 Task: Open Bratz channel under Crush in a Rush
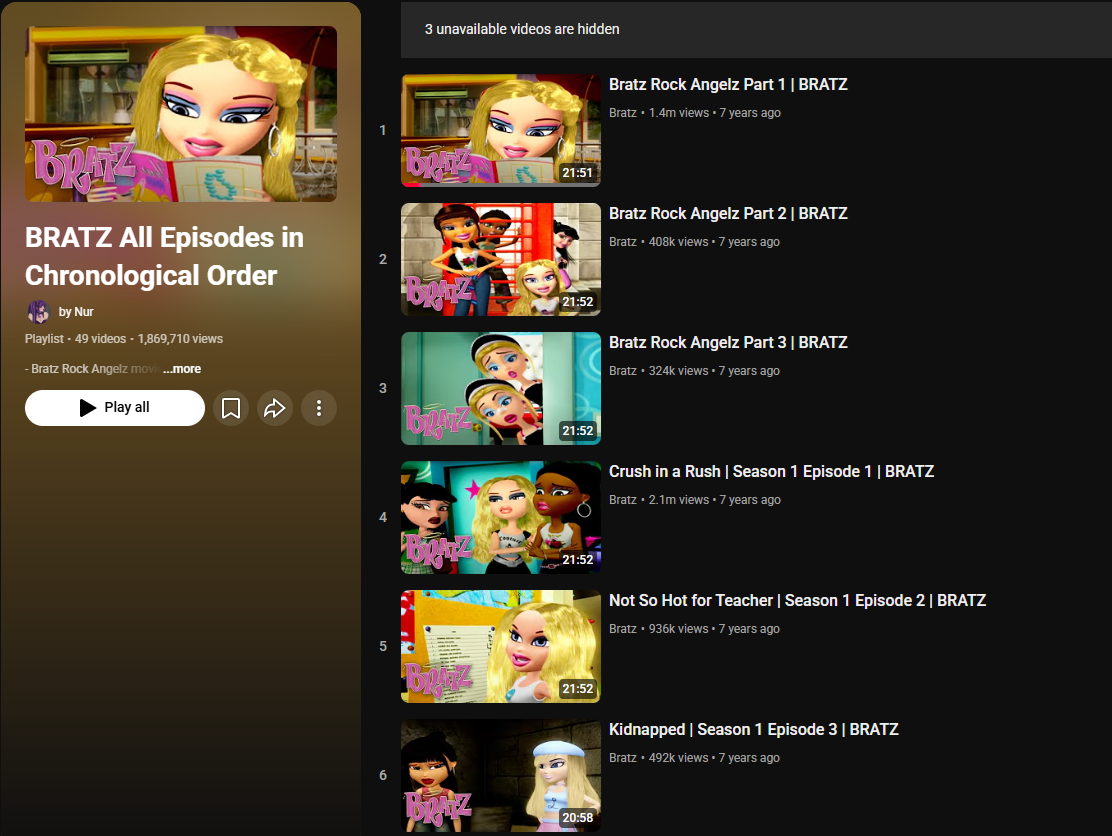click(623, 500)
